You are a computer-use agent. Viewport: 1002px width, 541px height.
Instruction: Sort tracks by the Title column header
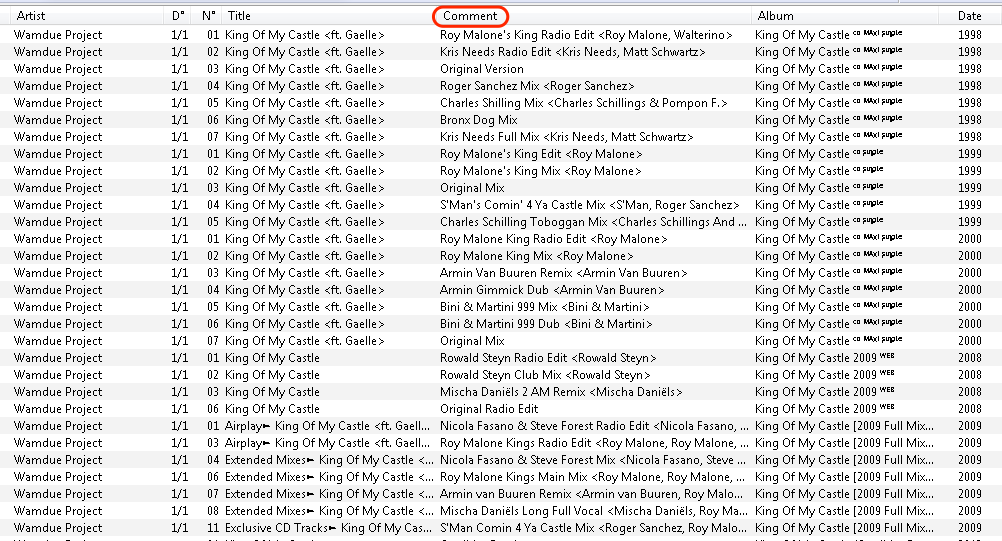pyautogui.click(x=239, y=16)
